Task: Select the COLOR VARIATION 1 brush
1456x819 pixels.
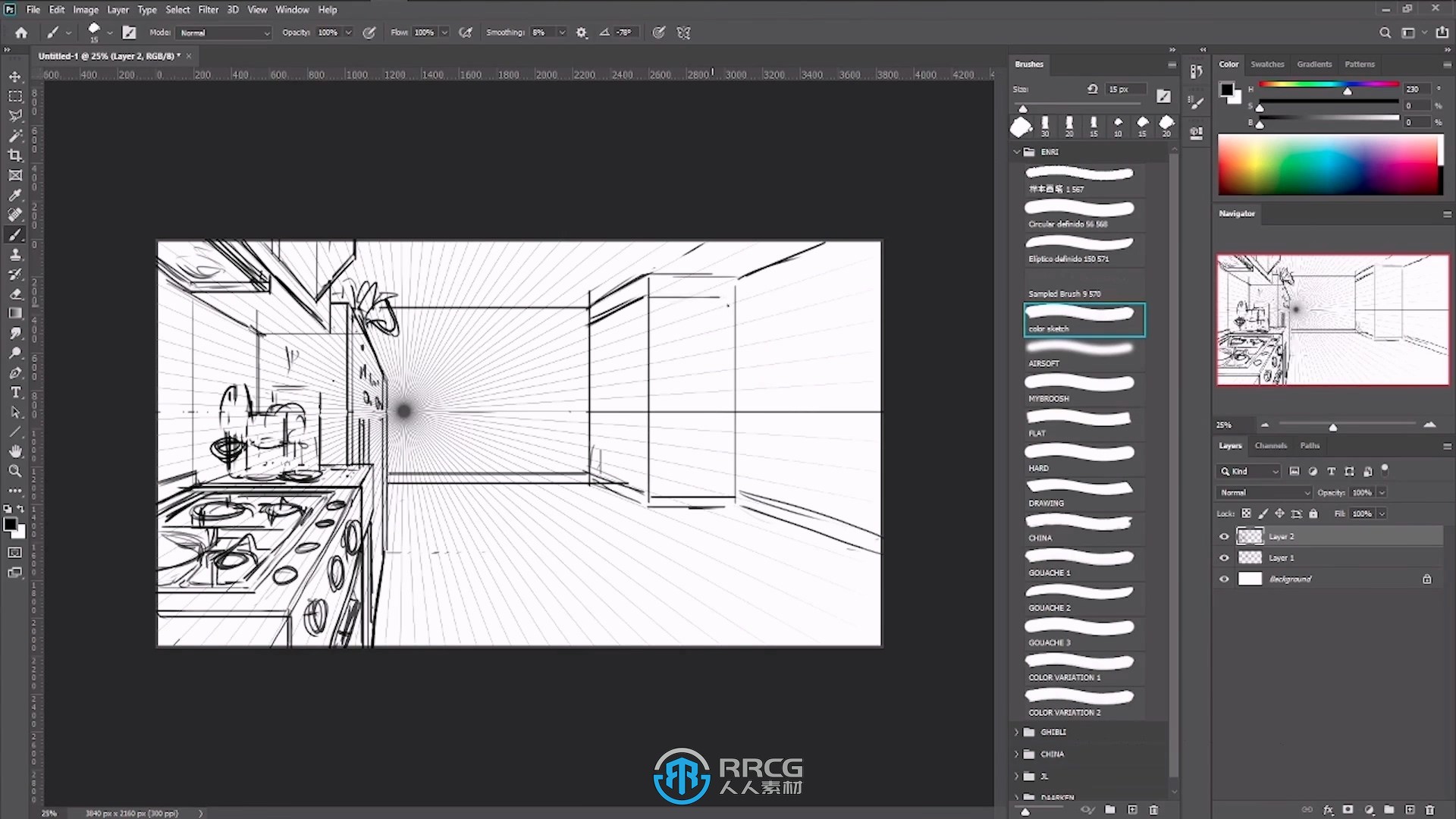Action: click(1084, 668)
